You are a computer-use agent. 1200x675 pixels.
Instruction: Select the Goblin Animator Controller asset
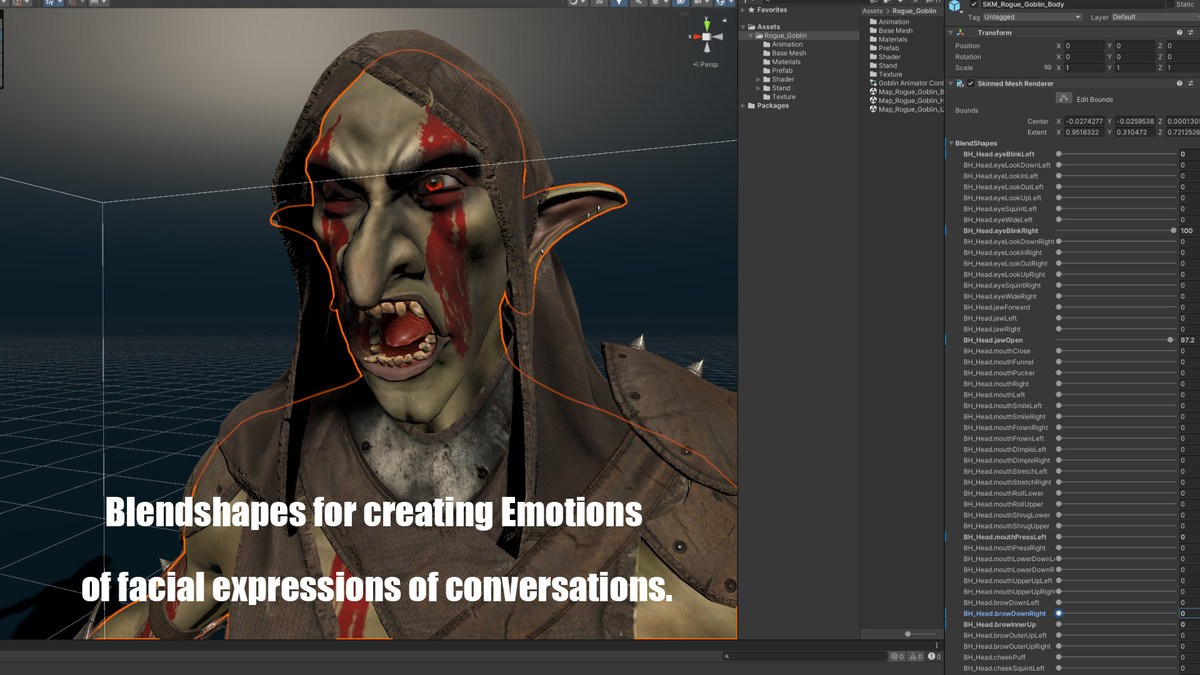[906, 83]
